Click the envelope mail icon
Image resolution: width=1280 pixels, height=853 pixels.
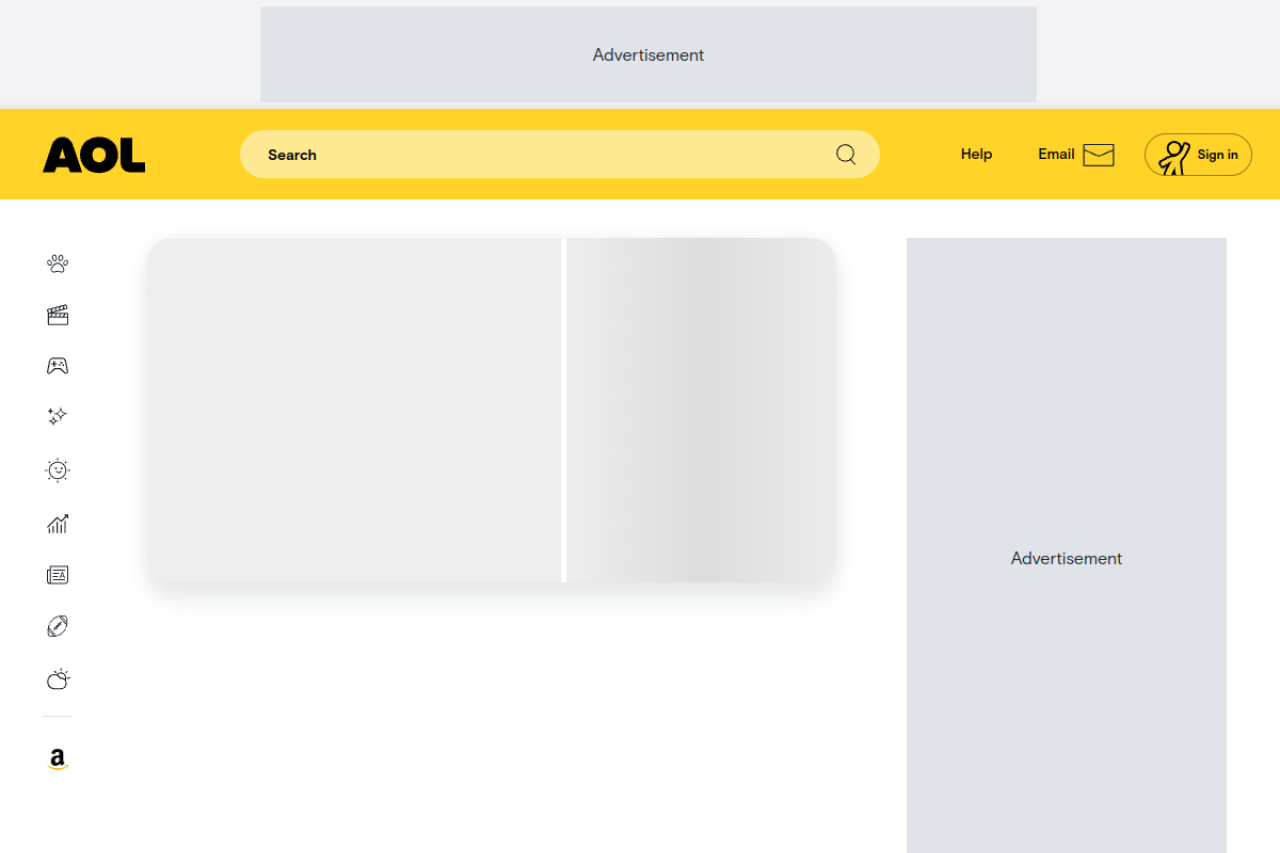click(x=1098, y=155)
